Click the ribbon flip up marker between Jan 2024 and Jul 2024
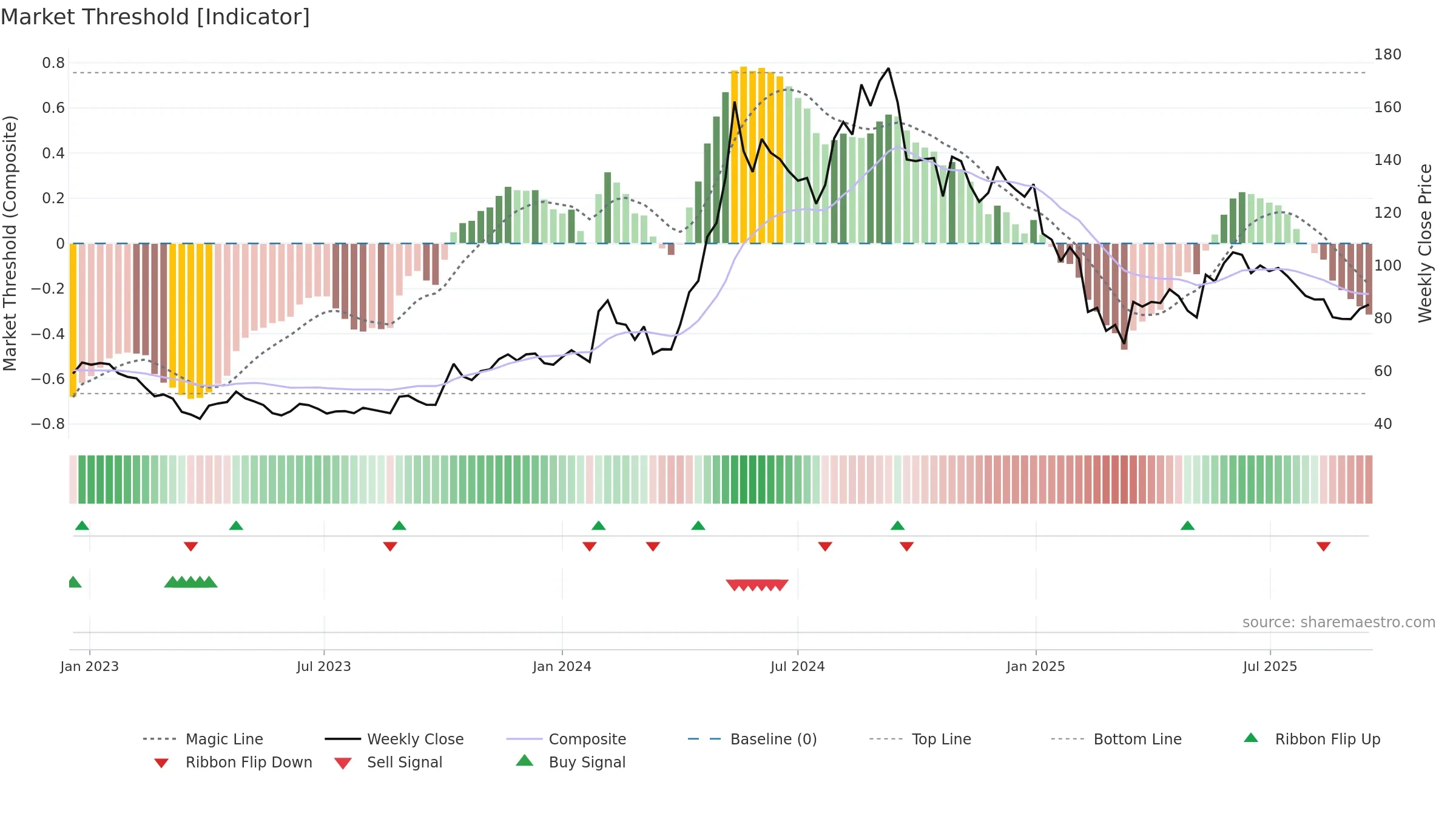 tap(698, 525)
